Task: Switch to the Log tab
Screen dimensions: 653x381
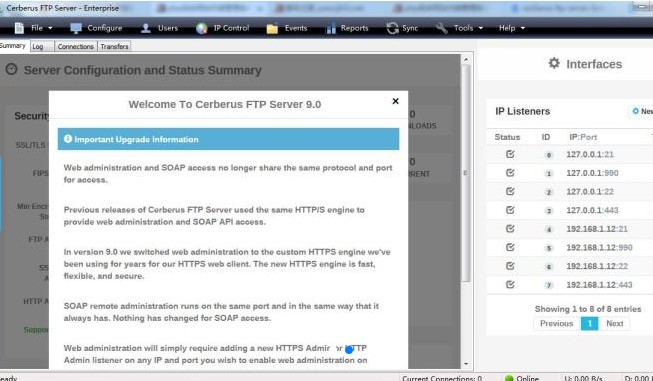Action: tap(42, 47)
